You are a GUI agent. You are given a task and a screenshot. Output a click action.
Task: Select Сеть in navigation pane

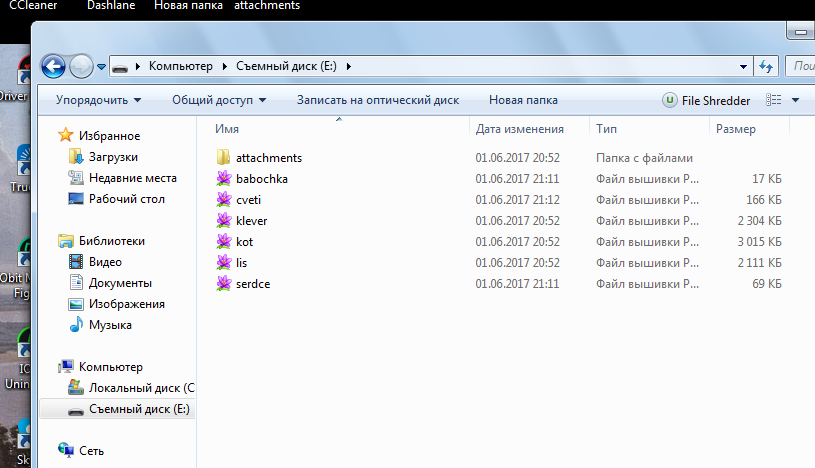[x=91, y=451]
